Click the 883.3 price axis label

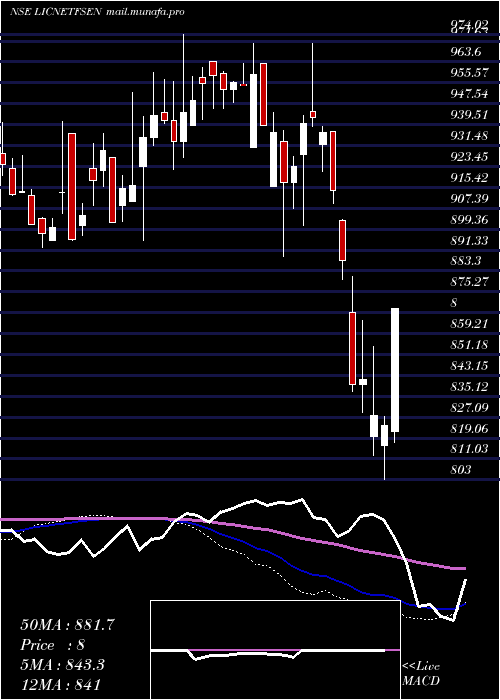click(466, 261)
